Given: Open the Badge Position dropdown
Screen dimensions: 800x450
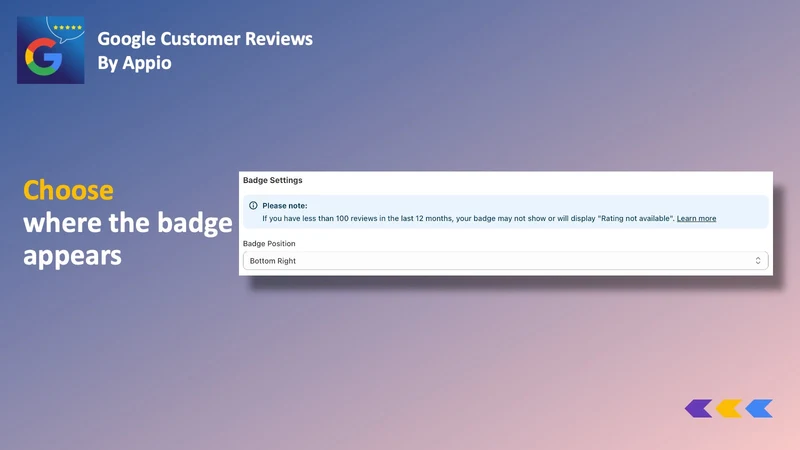Looking at the screenshot, I should click(x=505, y=261).
